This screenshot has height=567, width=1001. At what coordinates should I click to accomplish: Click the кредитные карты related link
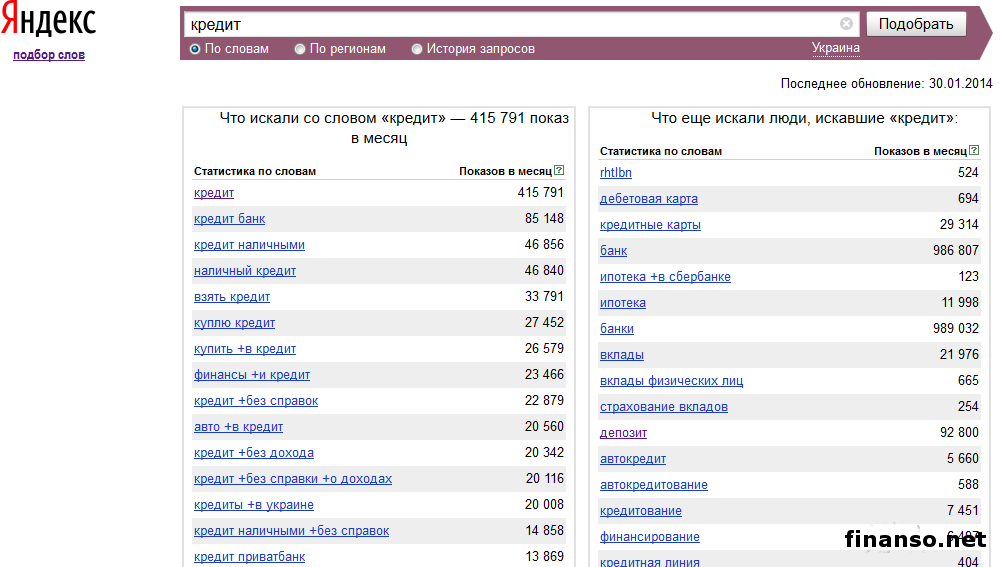(650, 225)
